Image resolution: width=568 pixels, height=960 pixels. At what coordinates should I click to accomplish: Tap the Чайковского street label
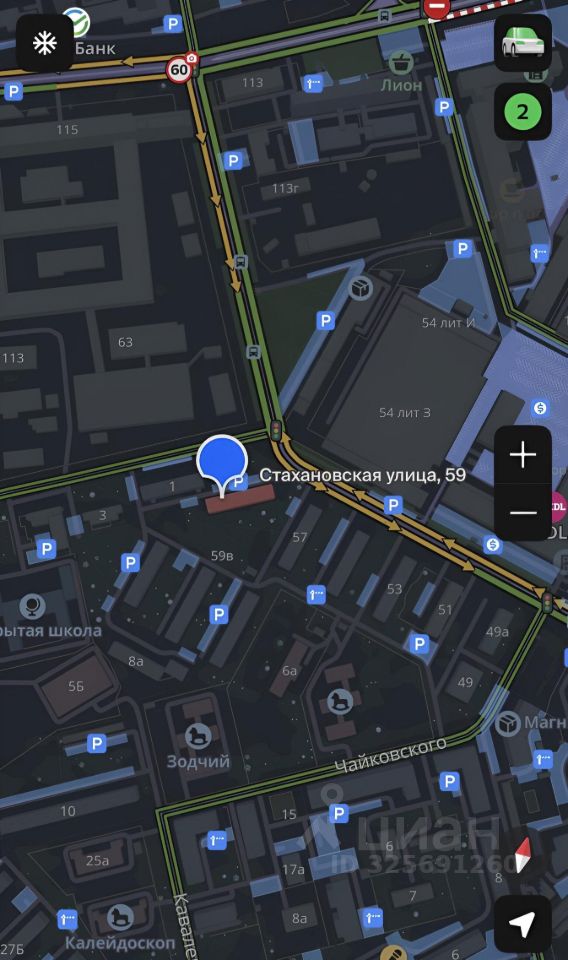point(391,754)
